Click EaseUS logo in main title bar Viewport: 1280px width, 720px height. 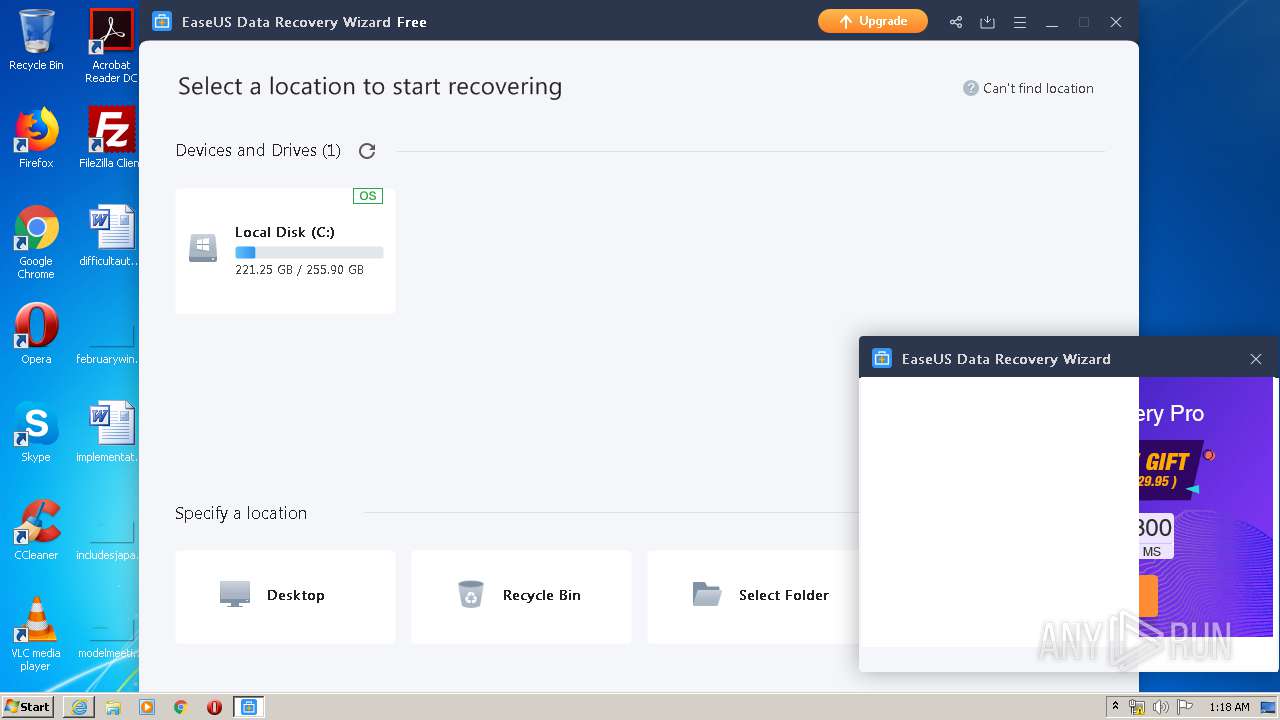(x=162, y=21)
